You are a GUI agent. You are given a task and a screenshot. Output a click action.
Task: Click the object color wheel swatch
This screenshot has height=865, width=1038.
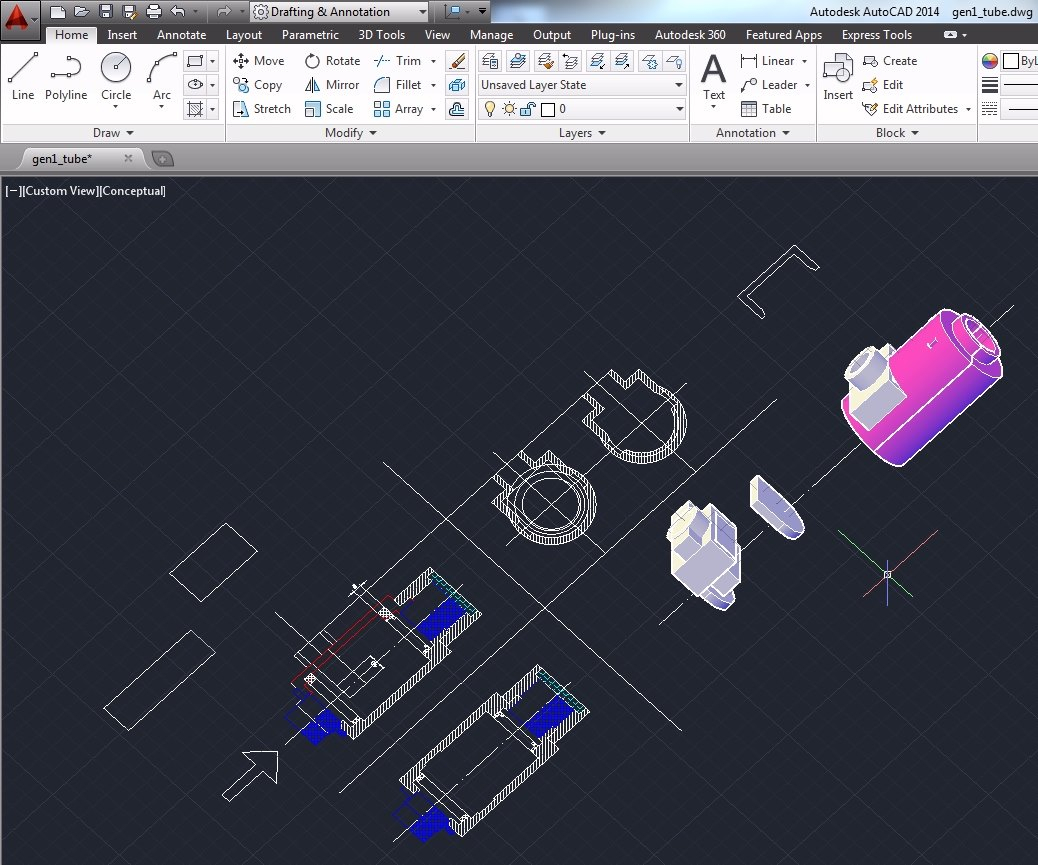pos(990,61)
